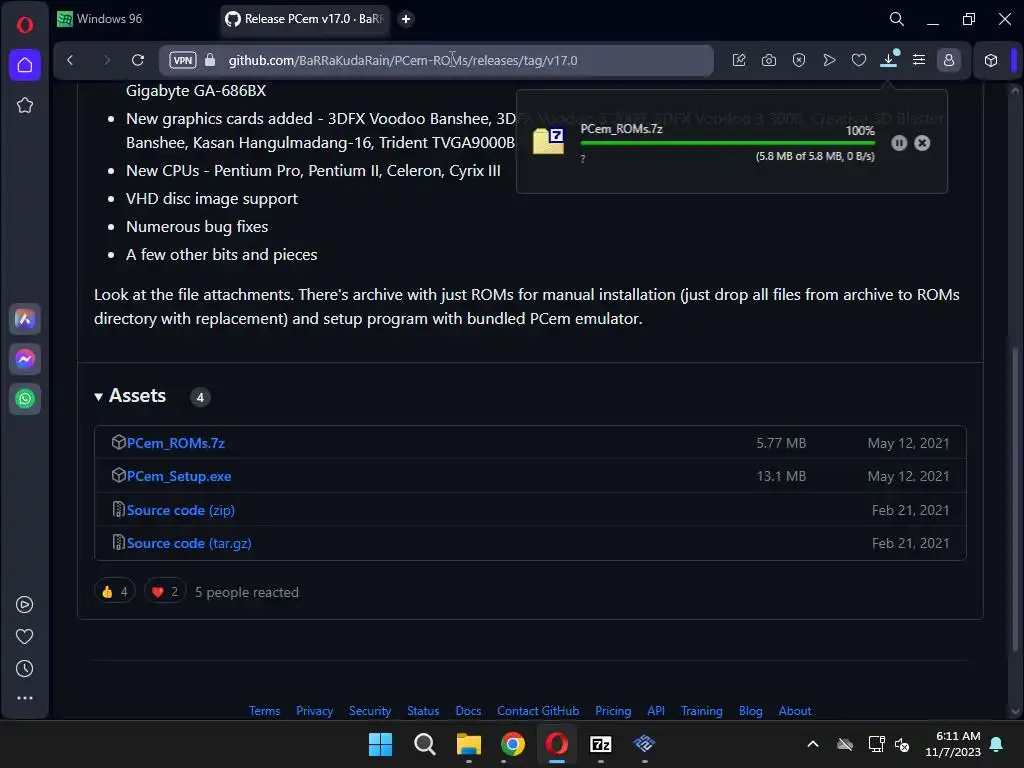Open Pricing footer link
Image resolution: width=1024 pixels, height=768 pixels.
[613, 711]
